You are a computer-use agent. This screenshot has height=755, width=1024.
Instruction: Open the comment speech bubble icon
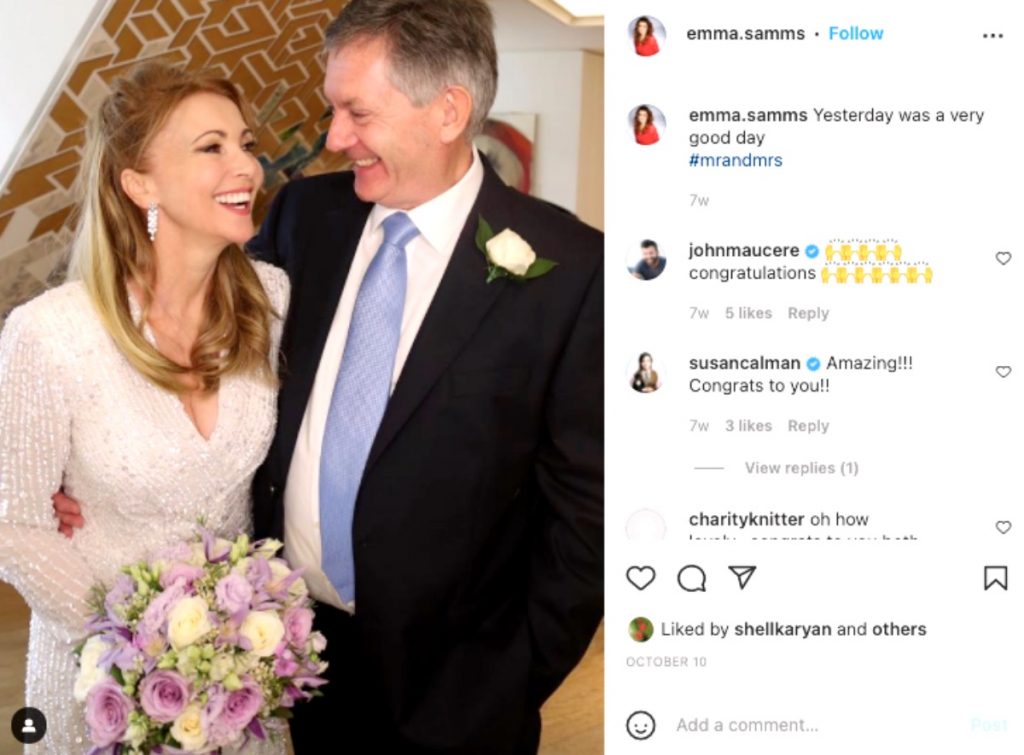692,578
